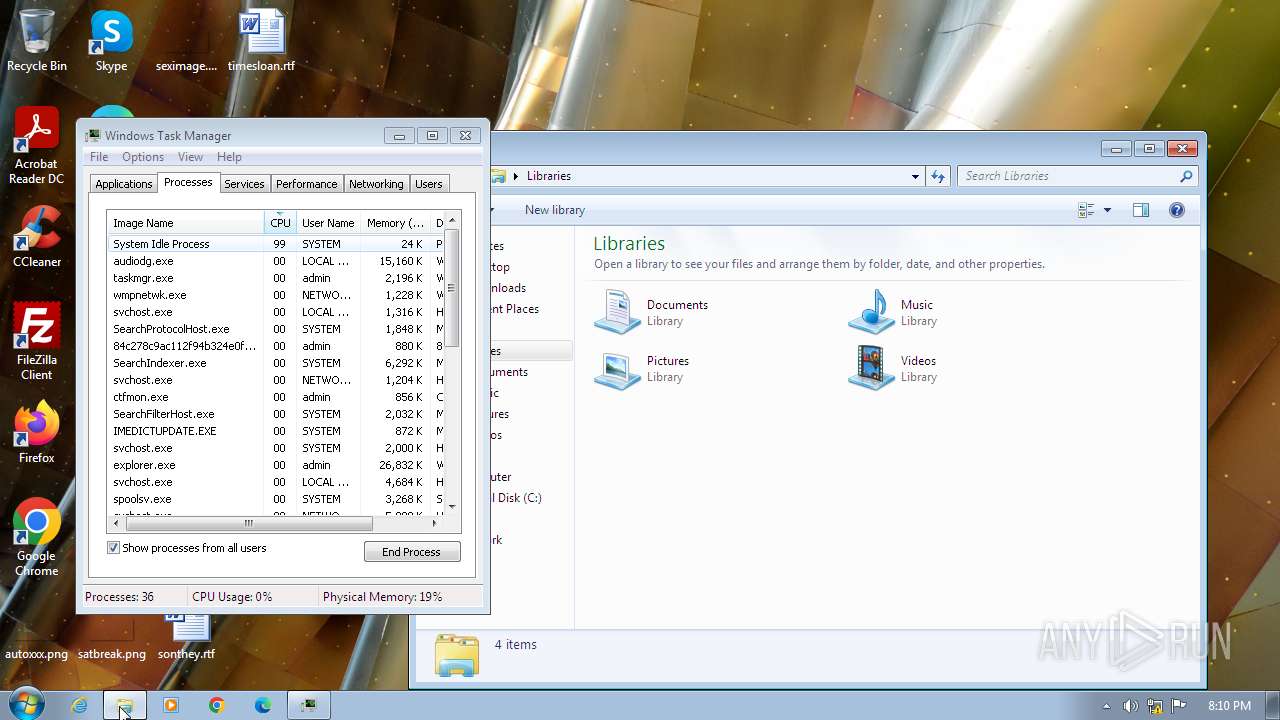Sort by CPU column header
Viewport: 1280px width, 720px height.
click(280, 223)
